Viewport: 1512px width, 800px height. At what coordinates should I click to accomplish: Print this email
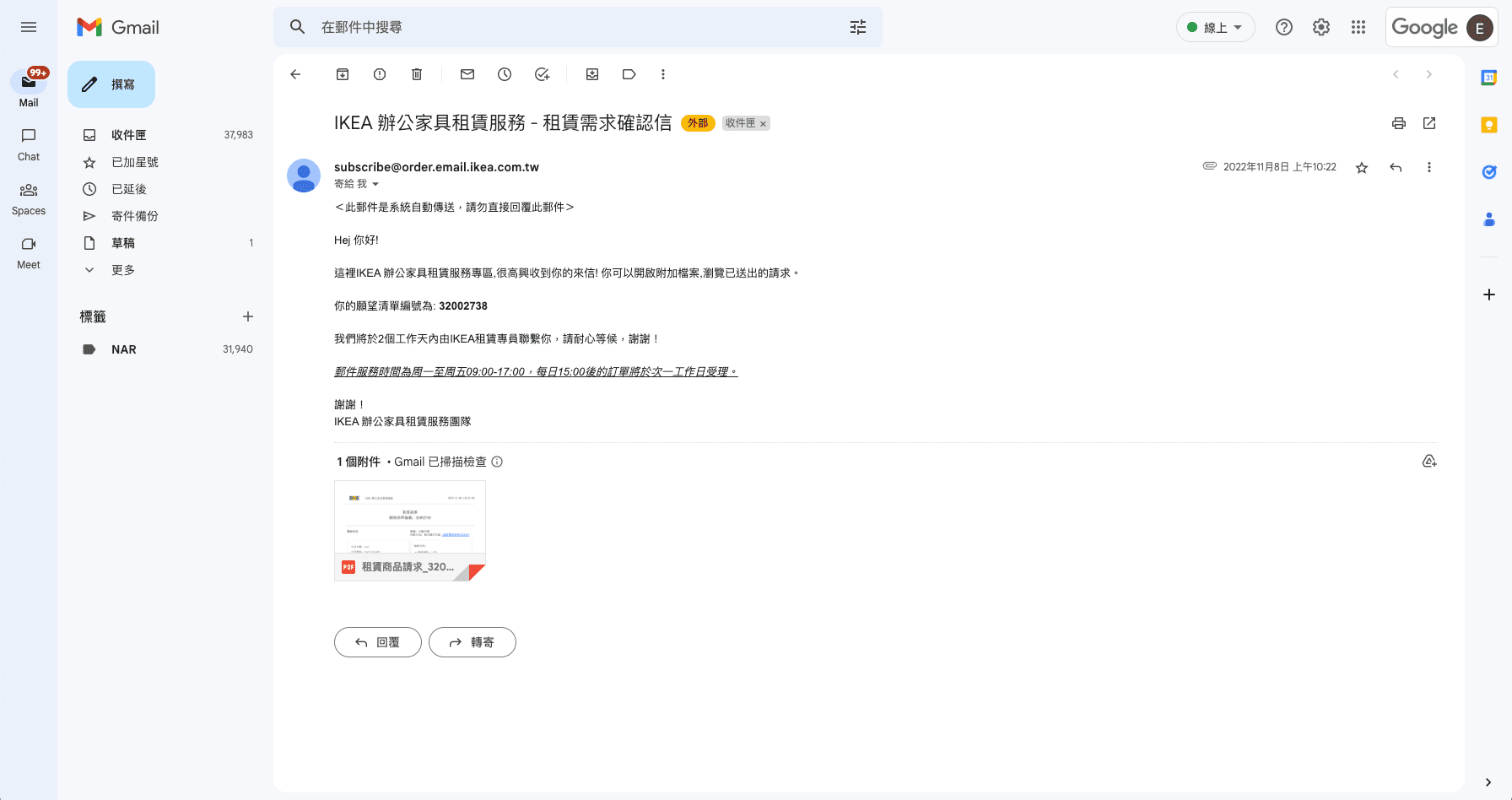(1399, 123)
